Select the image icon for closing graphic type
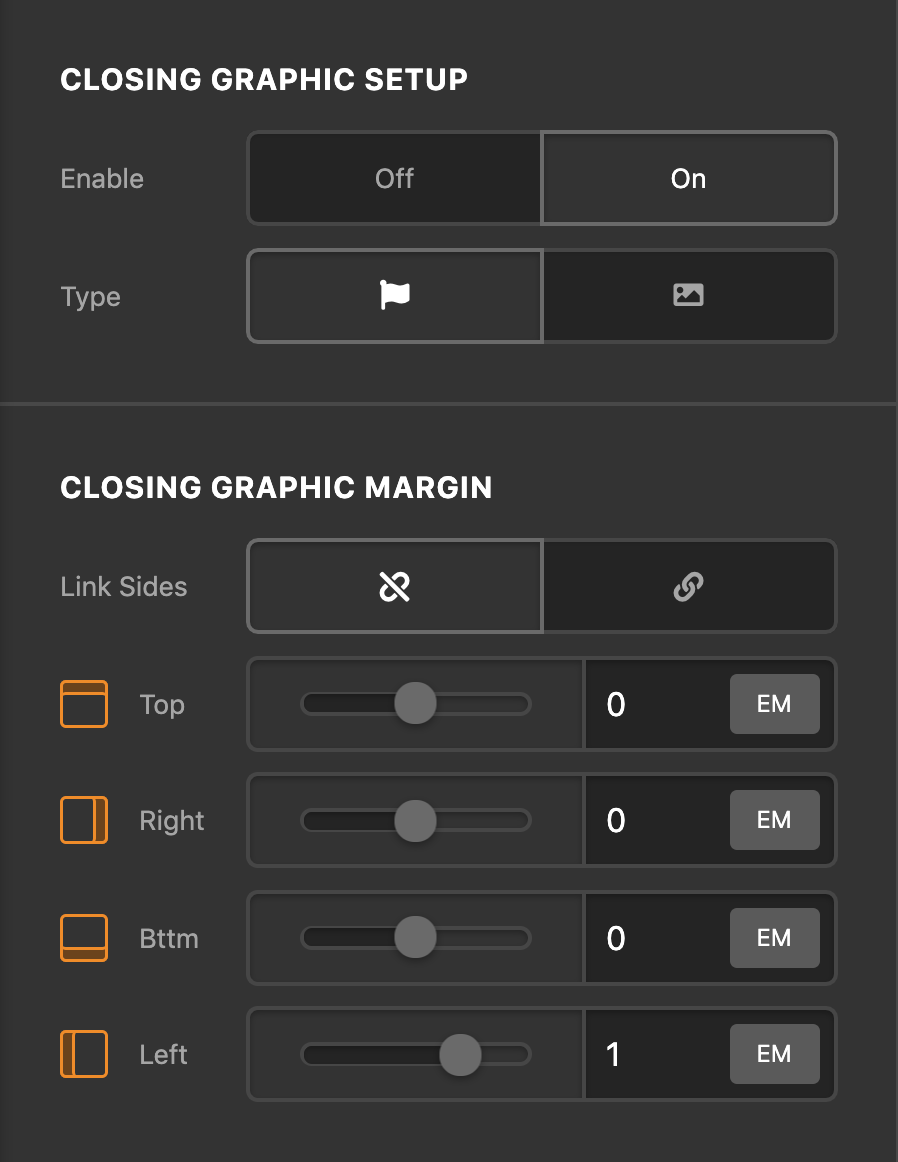Image resolution: width=898 pixels, height=1162 pixels. point(689,296)
